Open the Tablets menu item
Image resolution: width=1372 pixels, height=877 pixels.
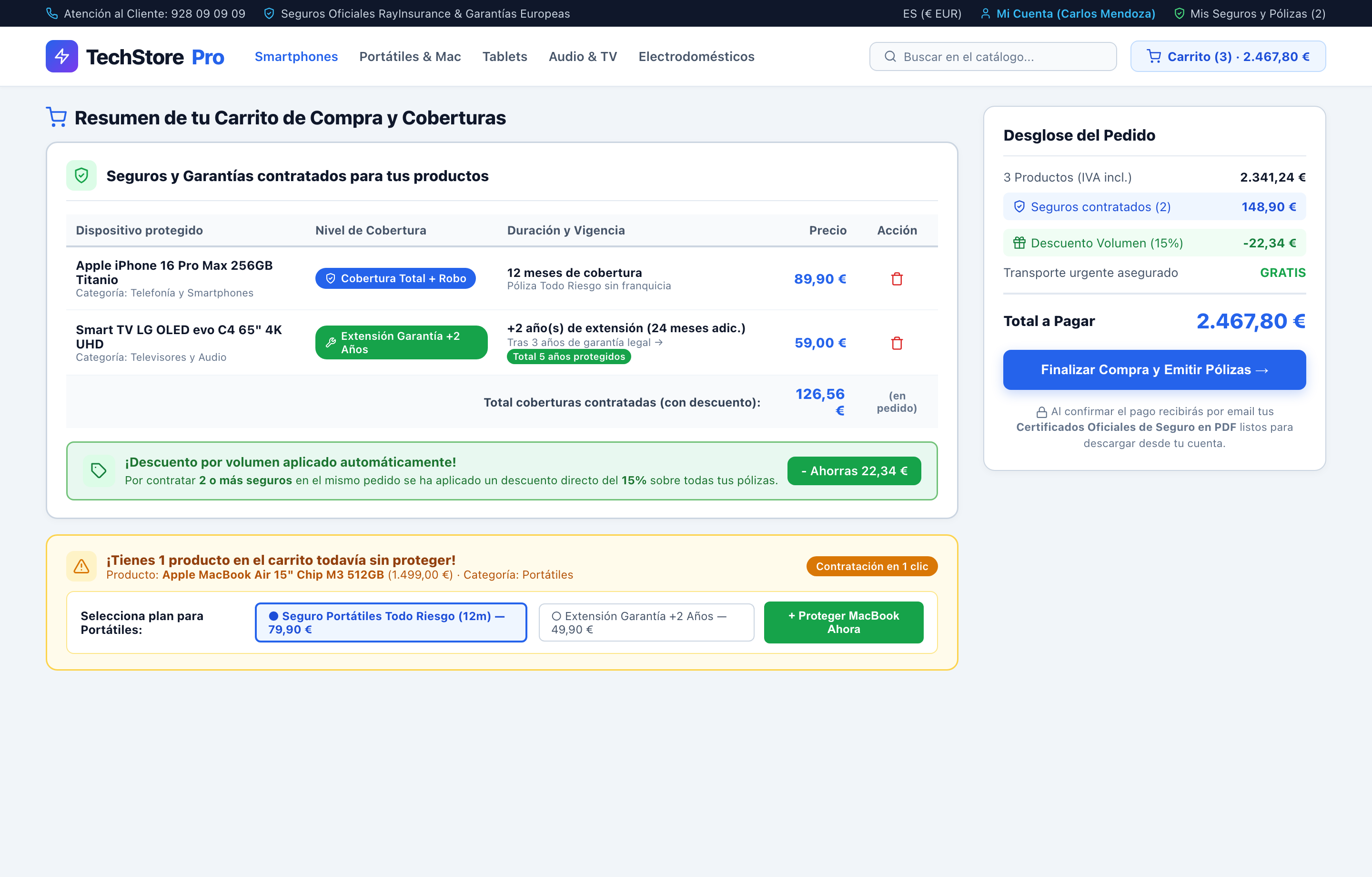[x=505, y=56]
